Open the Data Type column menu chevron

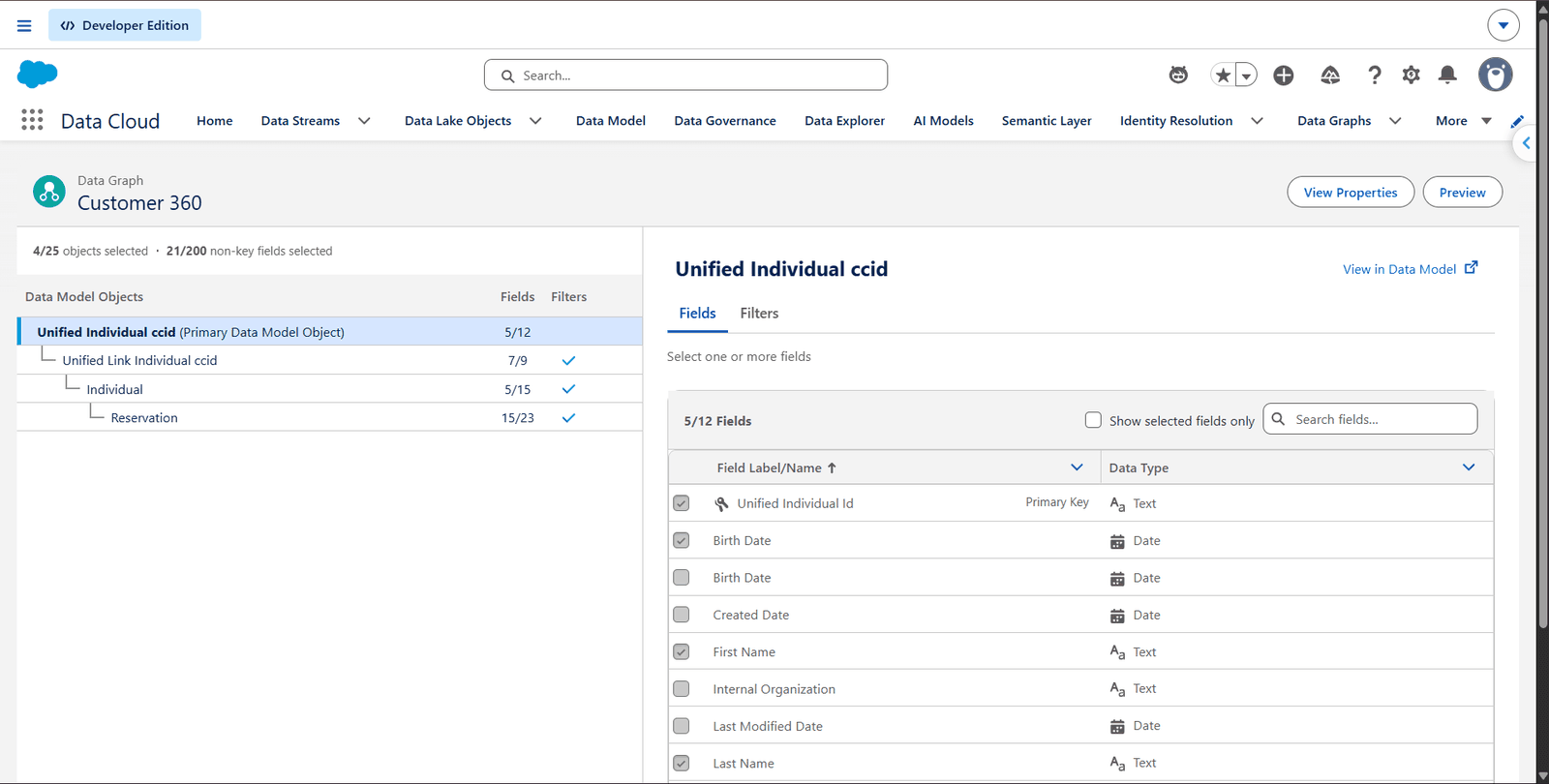click(x=1469, y=467)
